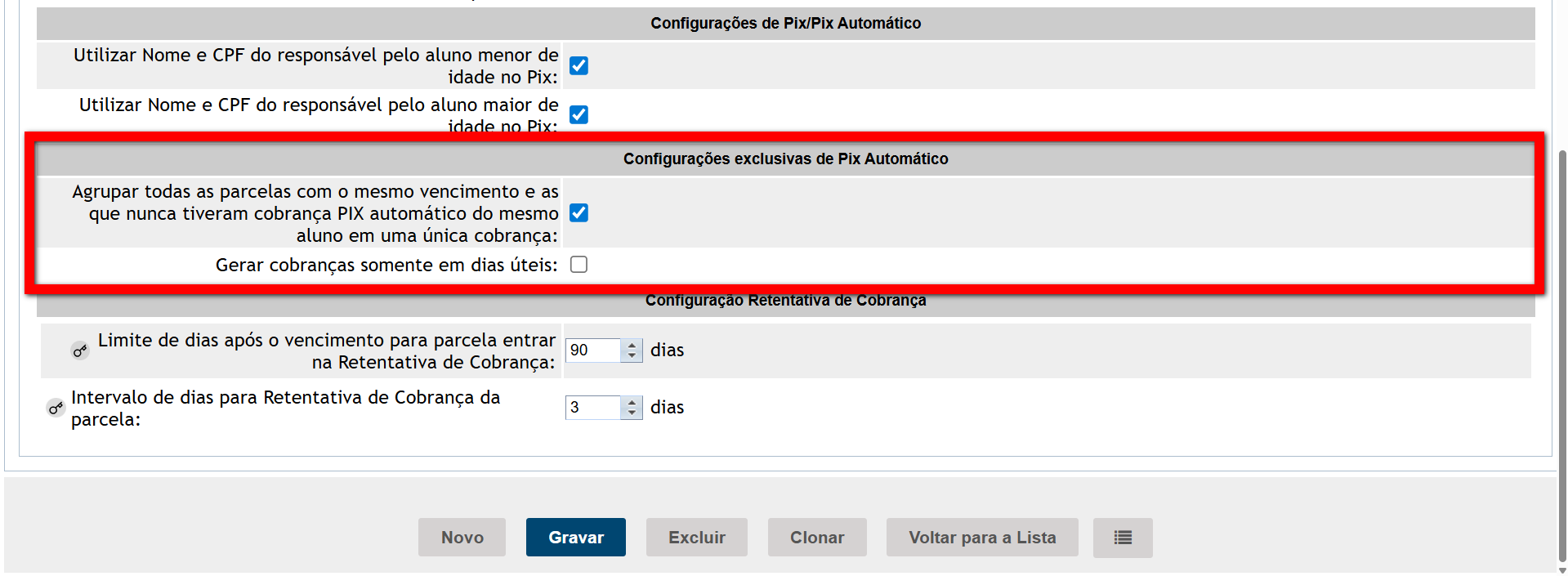
Task: Click the Novo button
Action: click(462, 538)
